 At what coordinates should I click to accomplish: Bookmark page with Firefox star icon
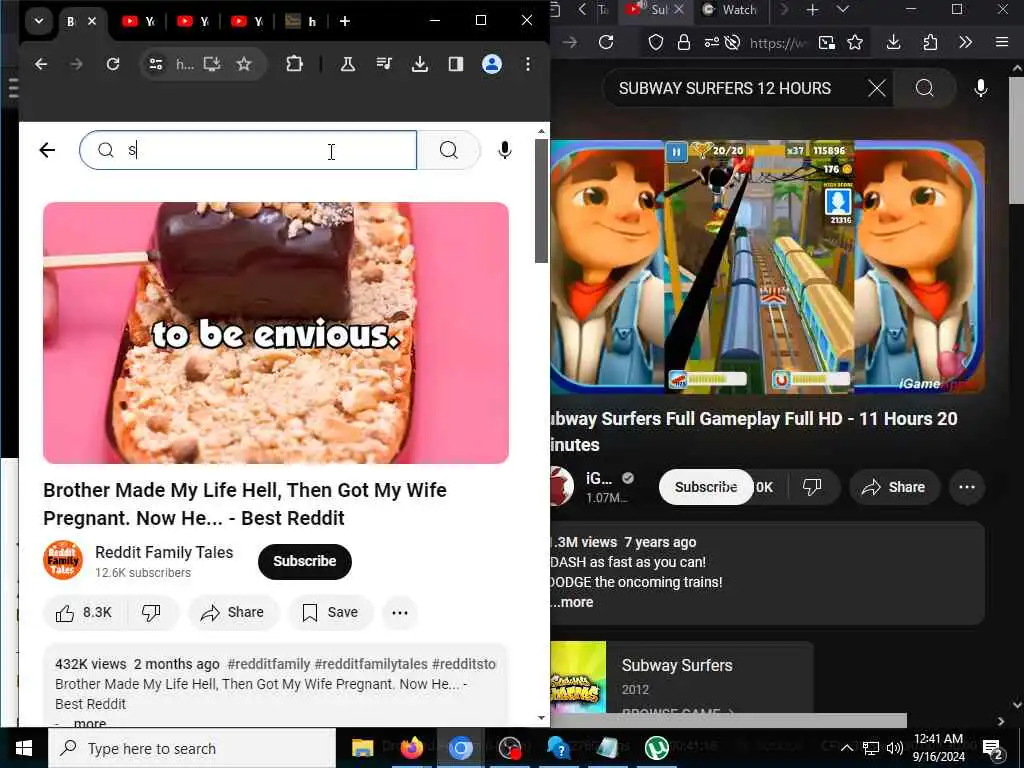[855, 42]
